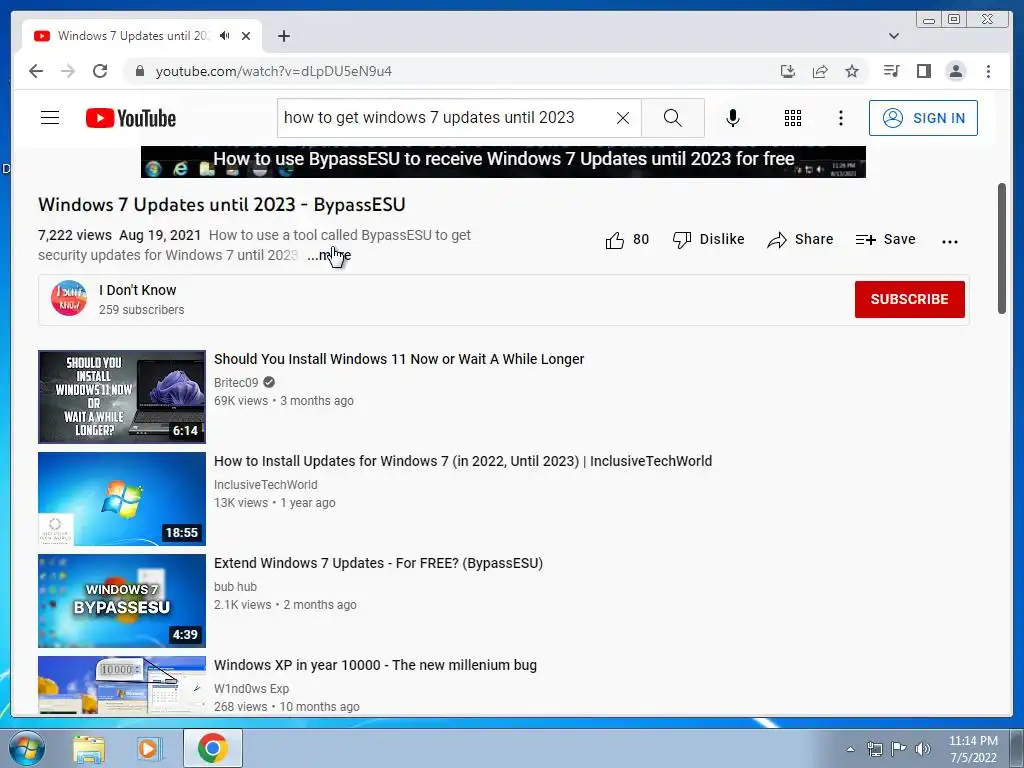Click the video player area at top
The width and height of the screenshot is (1024, 768).
504,162
